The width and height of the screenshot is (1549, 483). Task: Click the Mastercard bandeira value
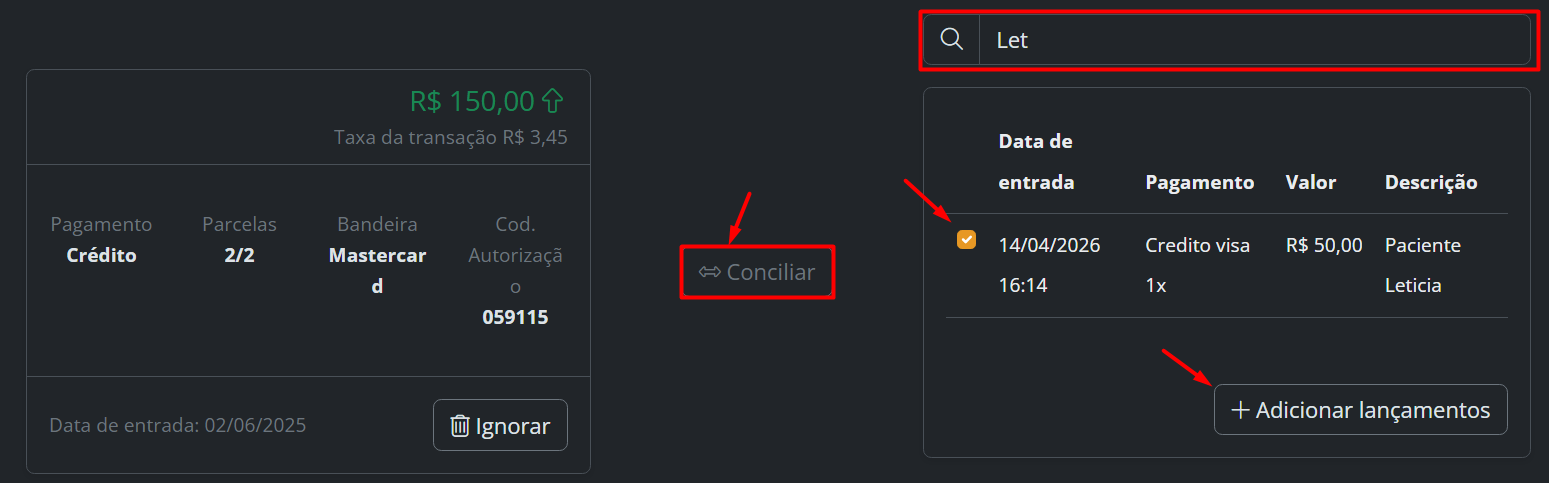pos(377,270)
